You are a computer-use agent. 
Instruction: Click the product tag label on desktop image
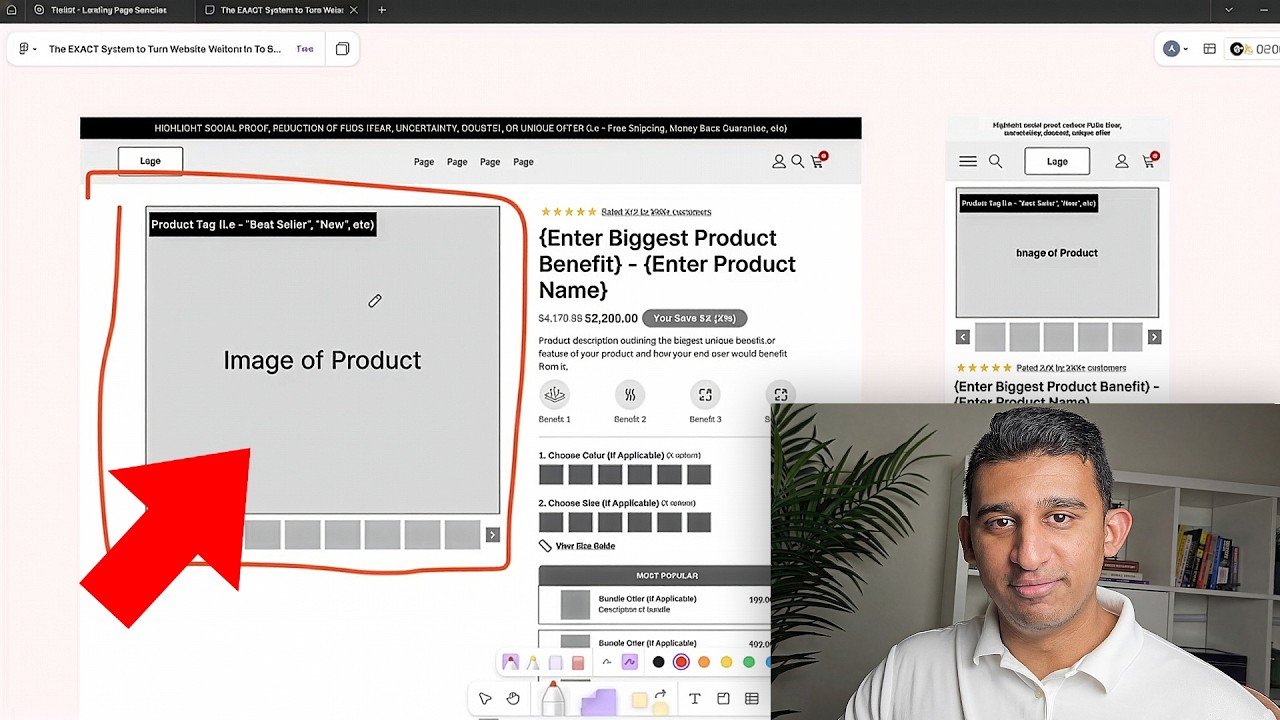[x=262, y=224]
